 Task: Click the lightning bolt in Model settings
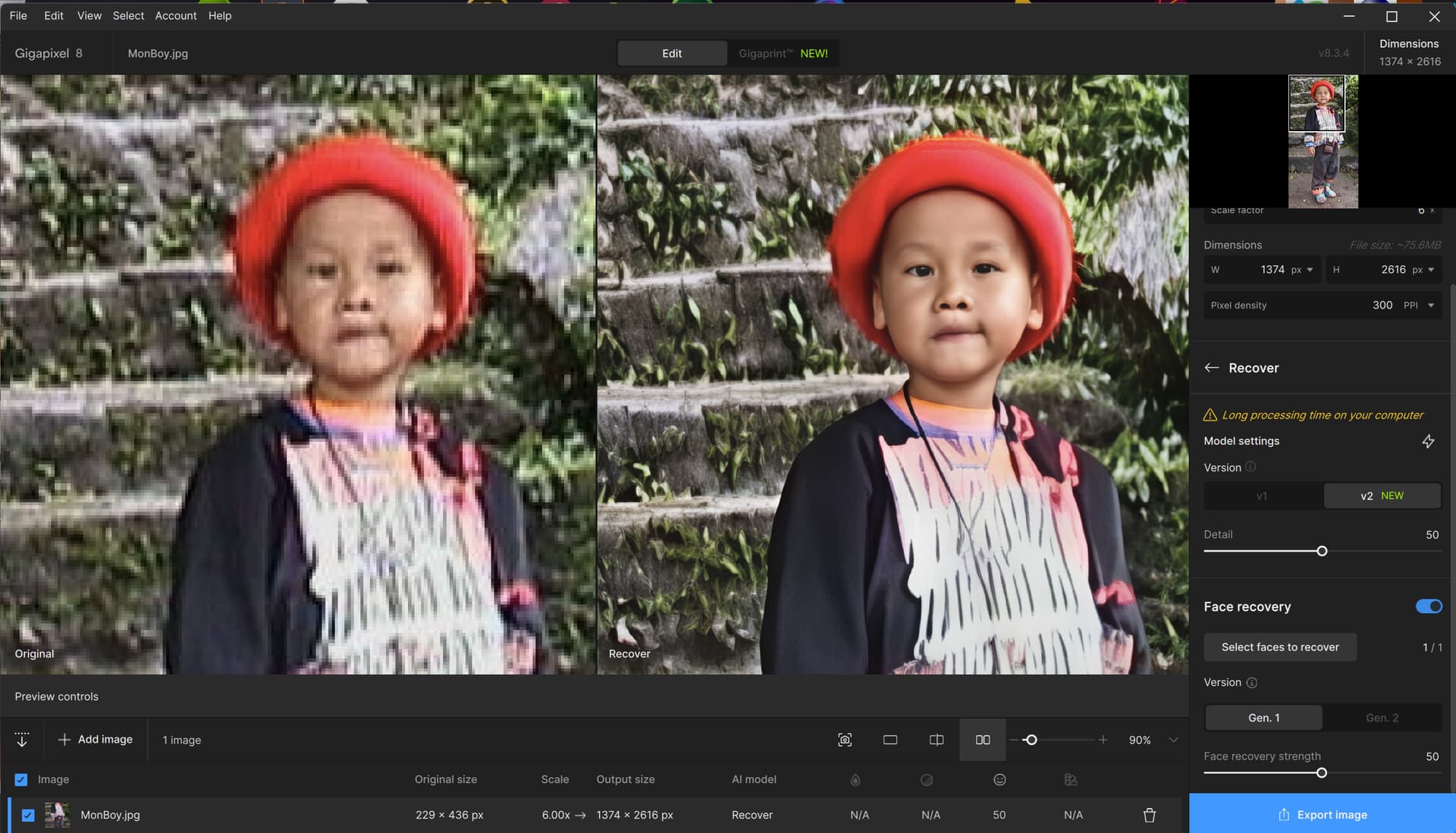pos(1428,441)
